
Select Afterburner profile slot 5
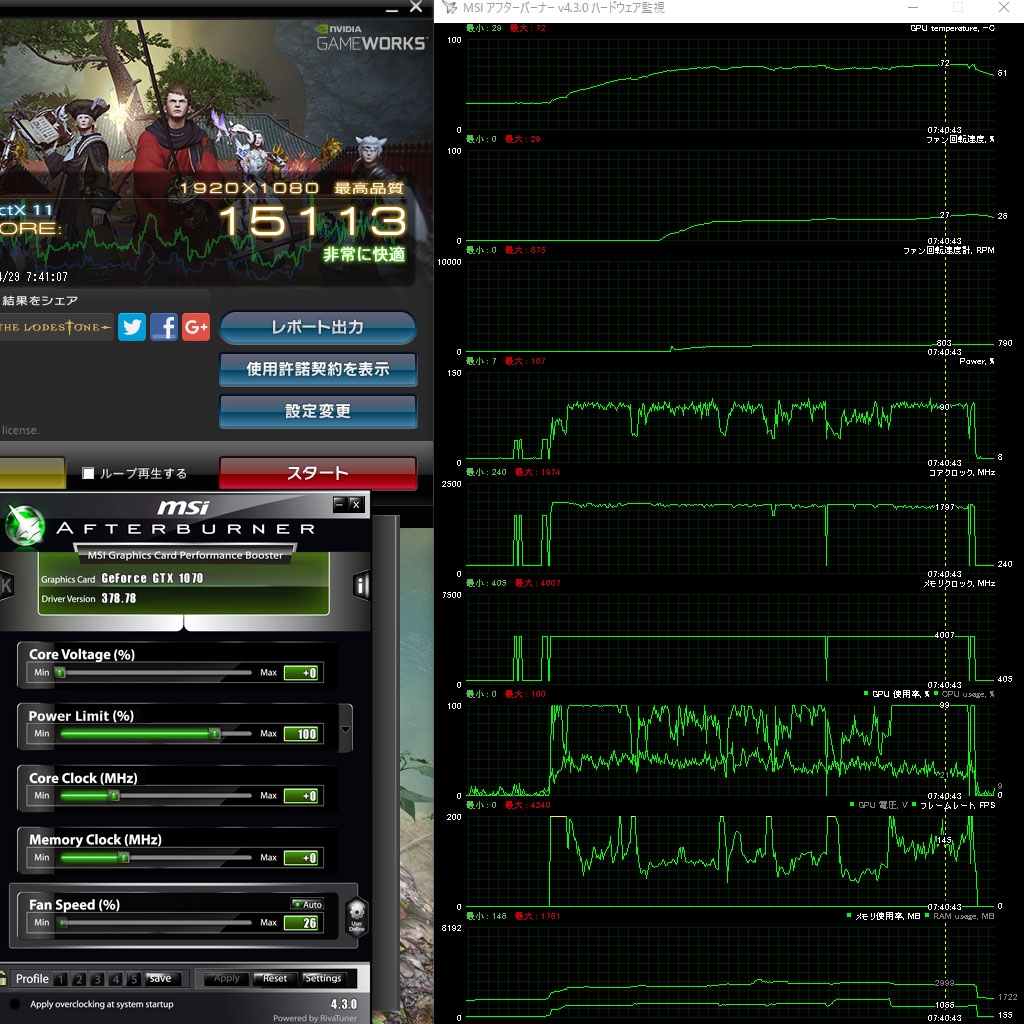[134, 979]
